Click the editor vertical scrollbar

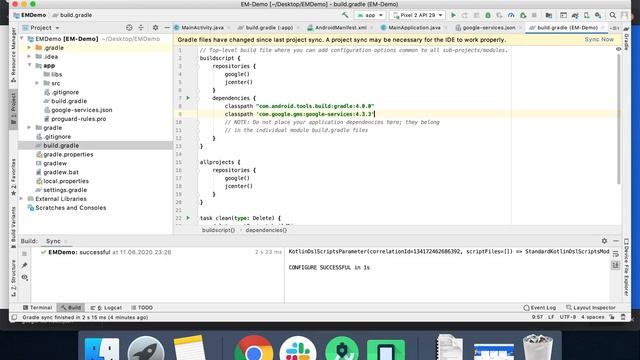pyautogui.click(x=619, y=118)
